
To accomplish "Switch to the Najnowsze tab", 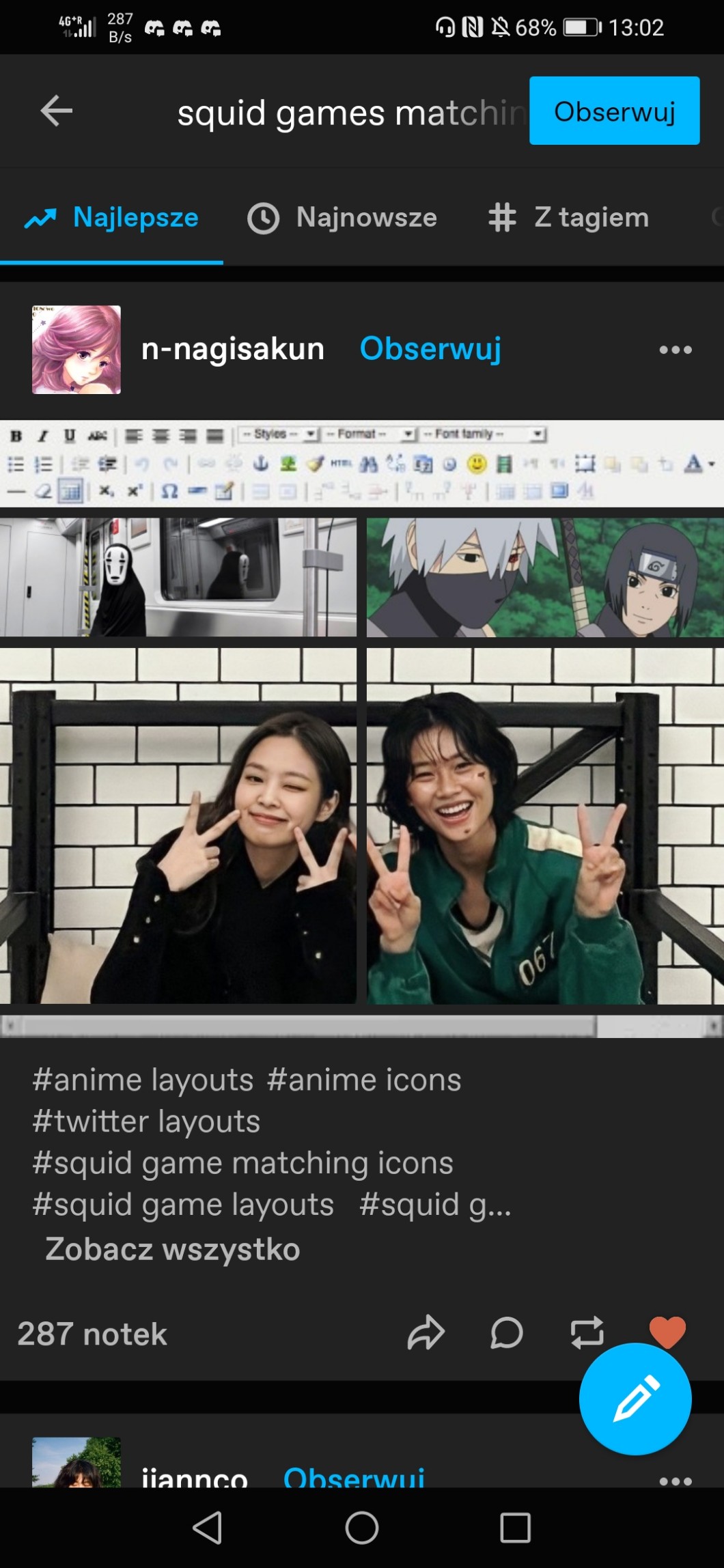I will (342, 218).
